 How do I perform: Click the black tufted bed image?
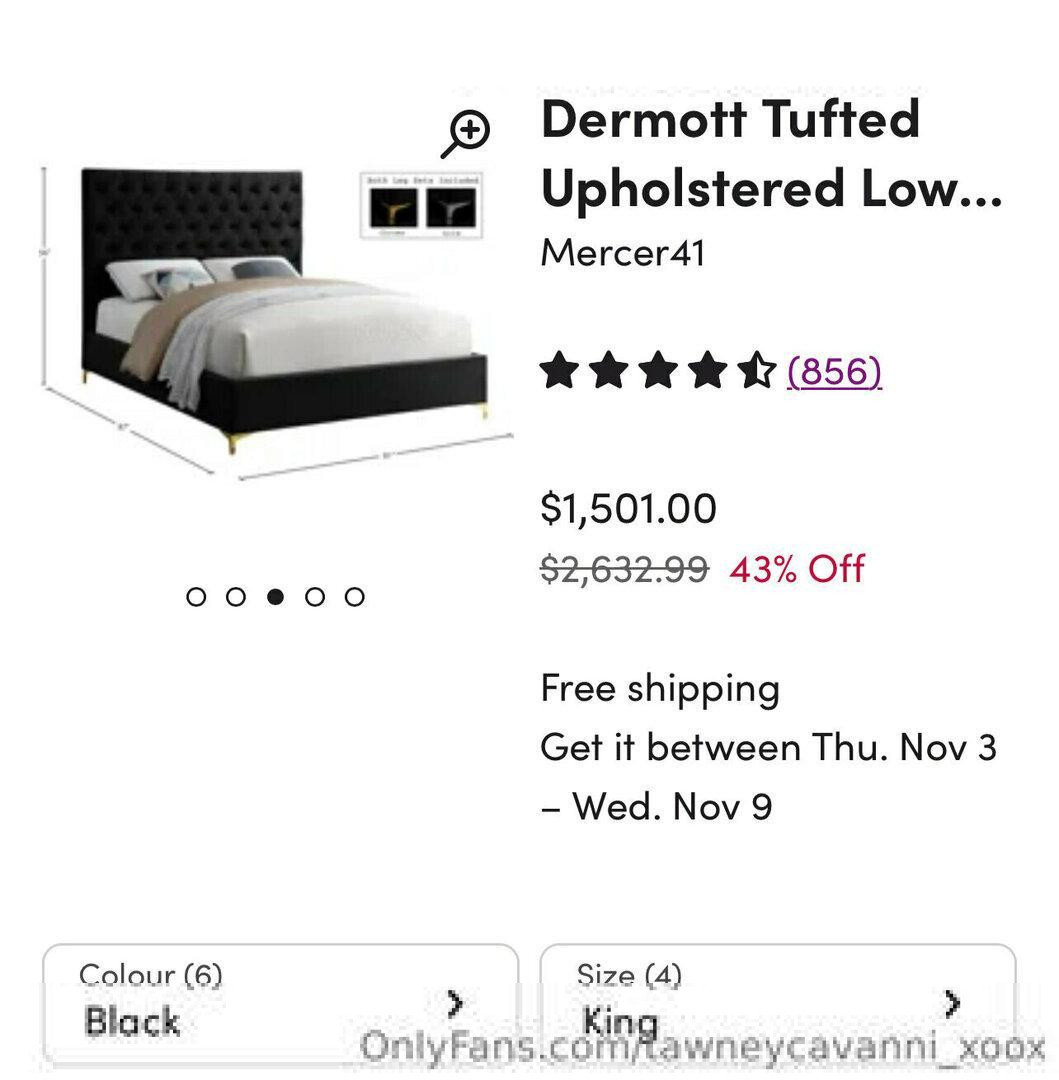click(270, 310)
